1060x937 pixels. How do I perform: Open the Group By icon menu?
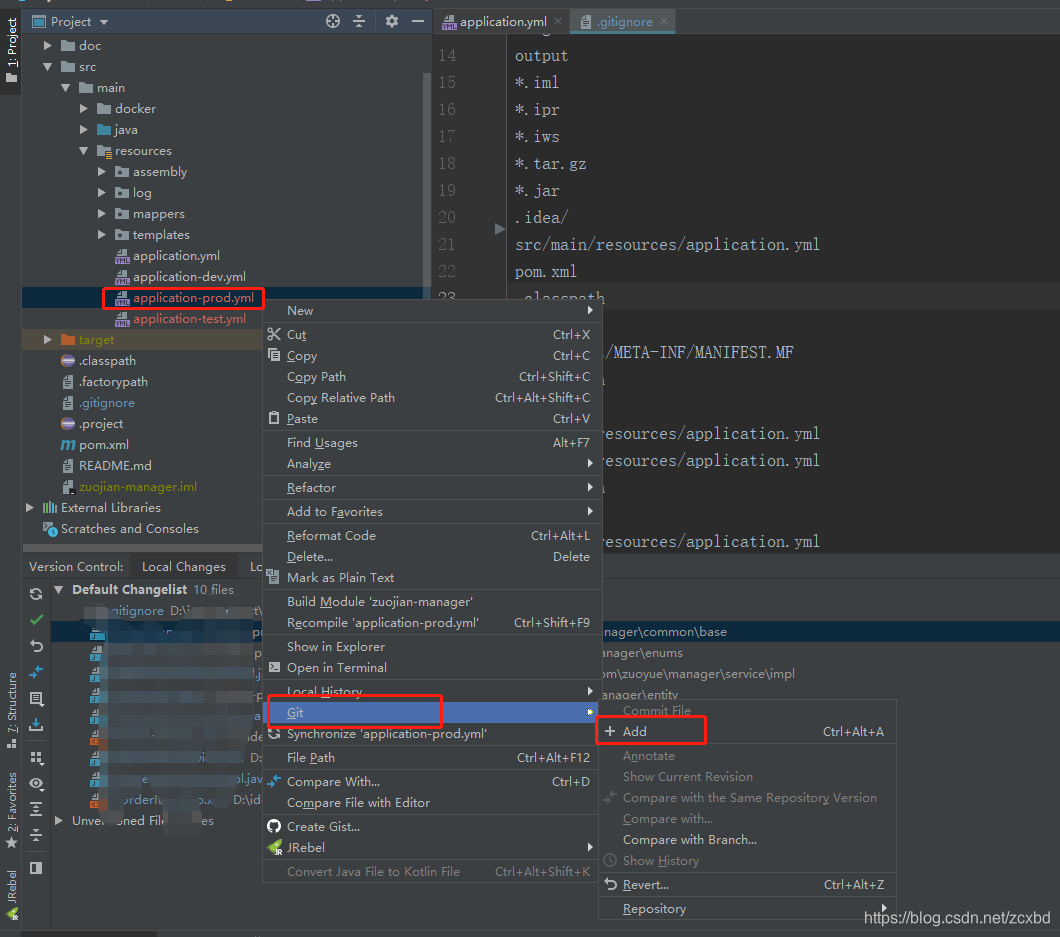[37, 758]
